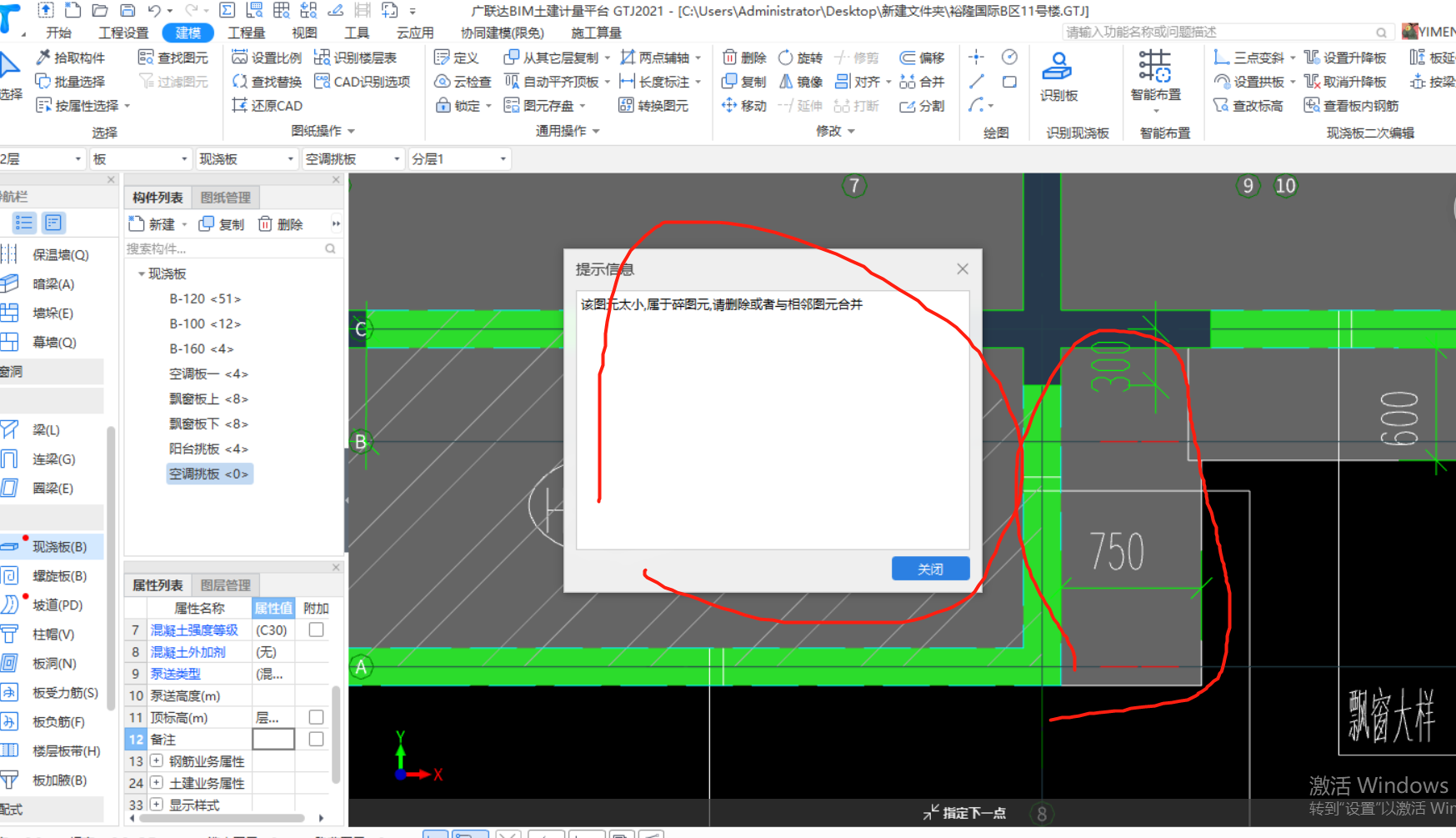
Task: Click the 识别板 recognize slab icon
Action: tap(1058, 75)
